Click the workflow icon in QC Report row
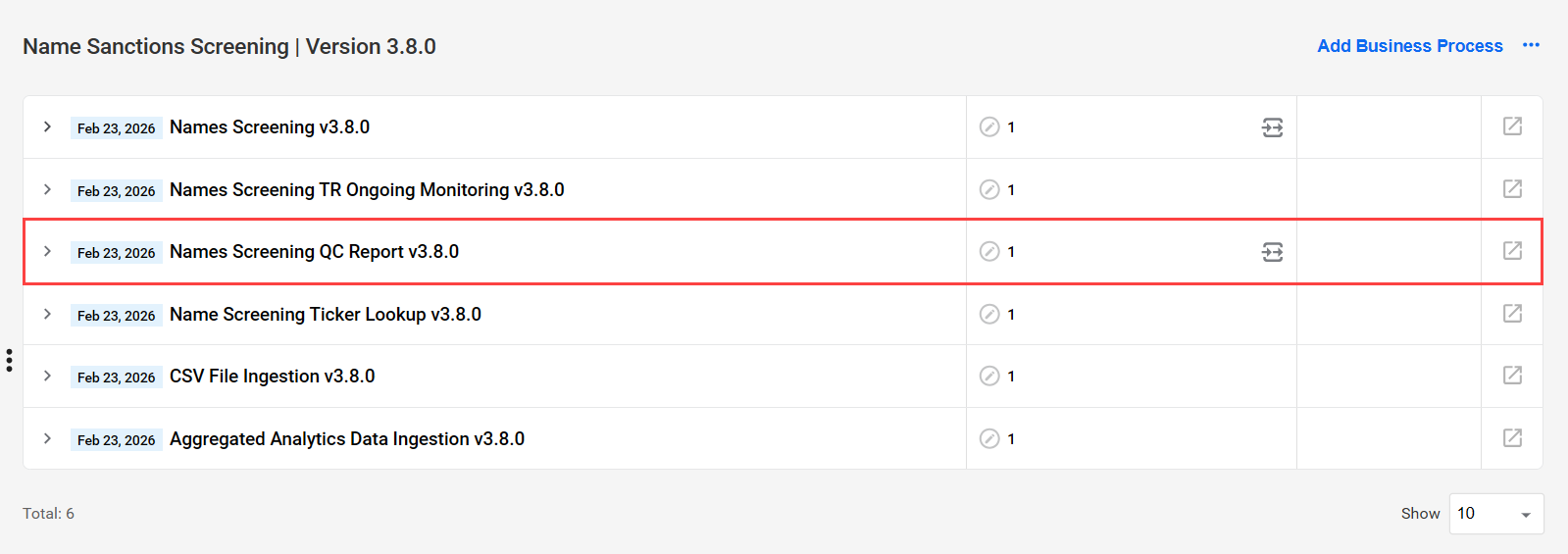The width and height of the screenshot is (1568, 554). coord(1272,252)
